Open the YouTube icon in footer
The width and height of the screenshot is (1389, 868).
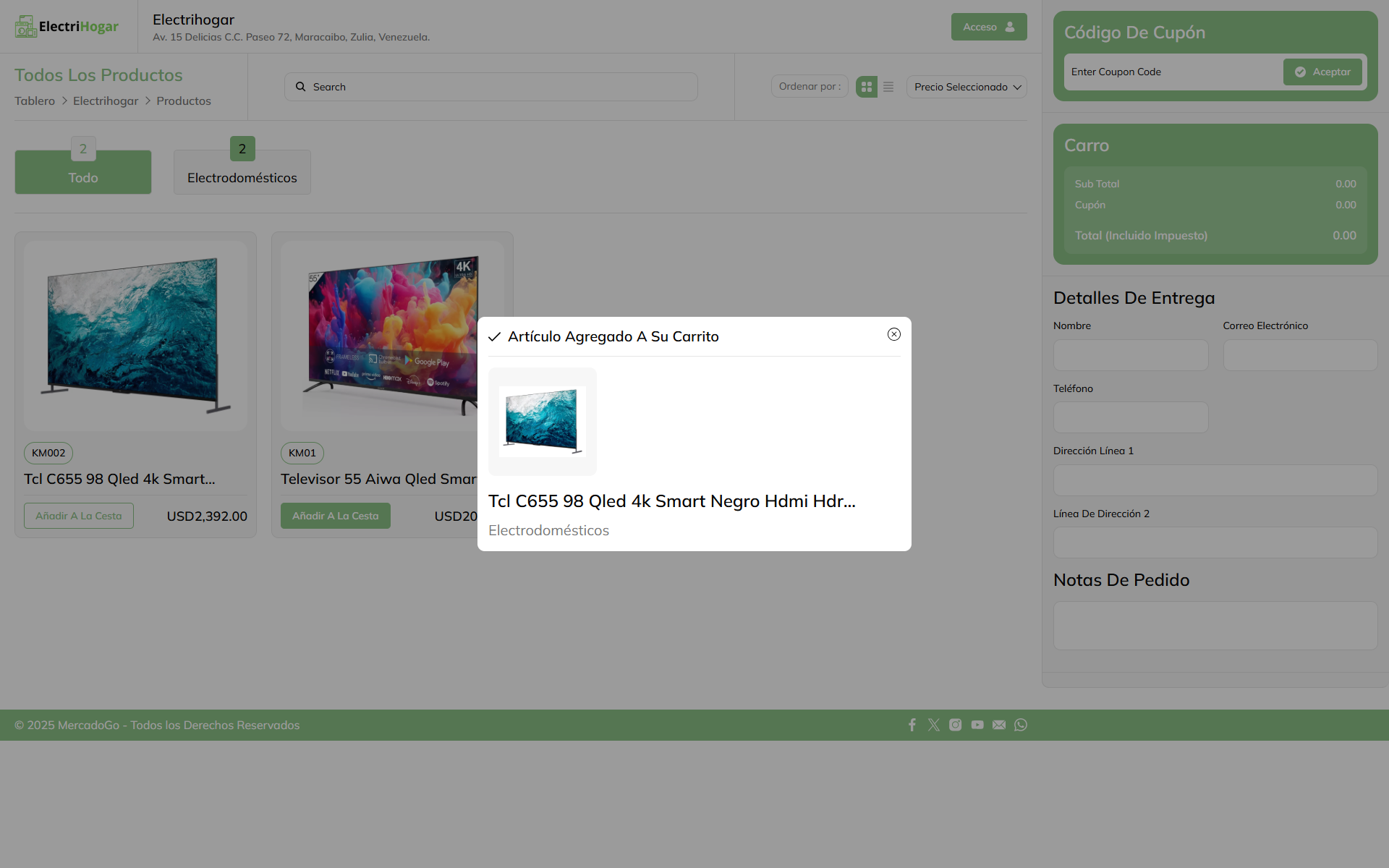(977, 725)
